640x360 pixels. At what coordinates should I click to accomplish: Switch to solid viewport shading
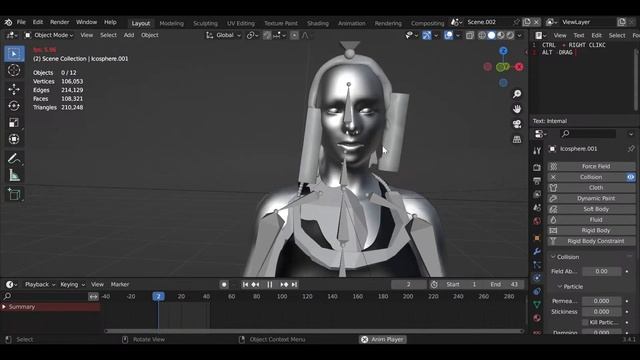491,36
